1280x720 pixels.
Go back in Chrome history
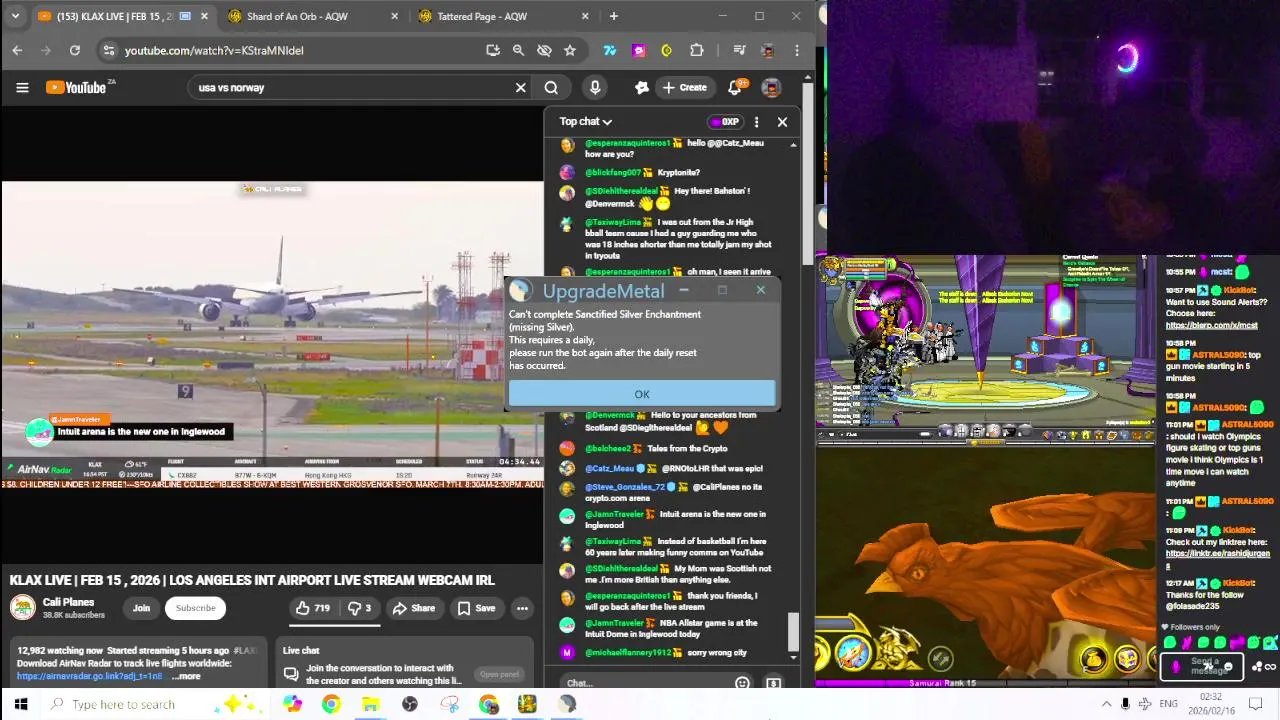(x=17, y=50)
